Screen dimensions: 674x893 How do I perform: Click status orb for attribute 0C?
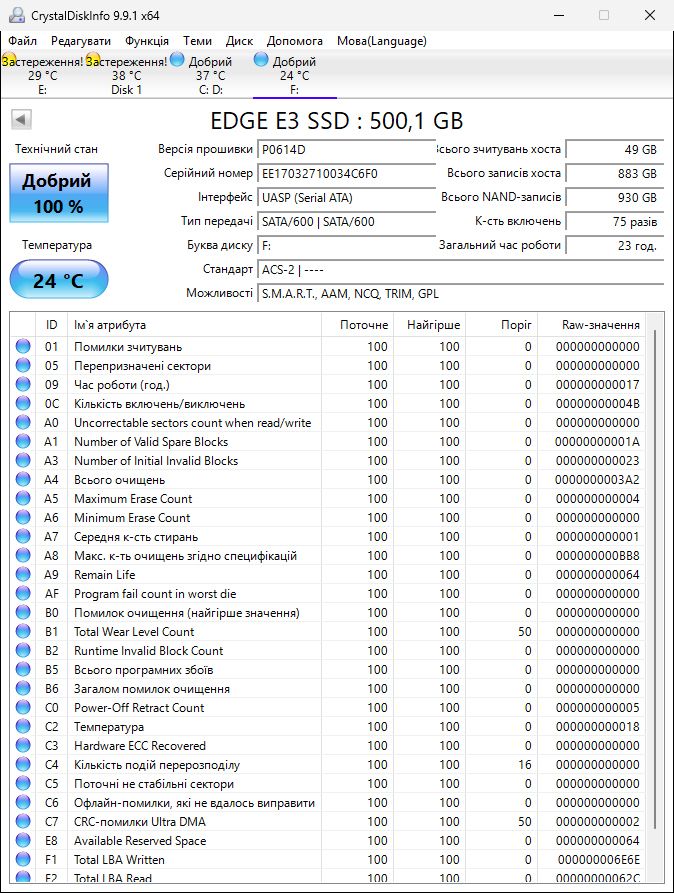tap(23, 403)
